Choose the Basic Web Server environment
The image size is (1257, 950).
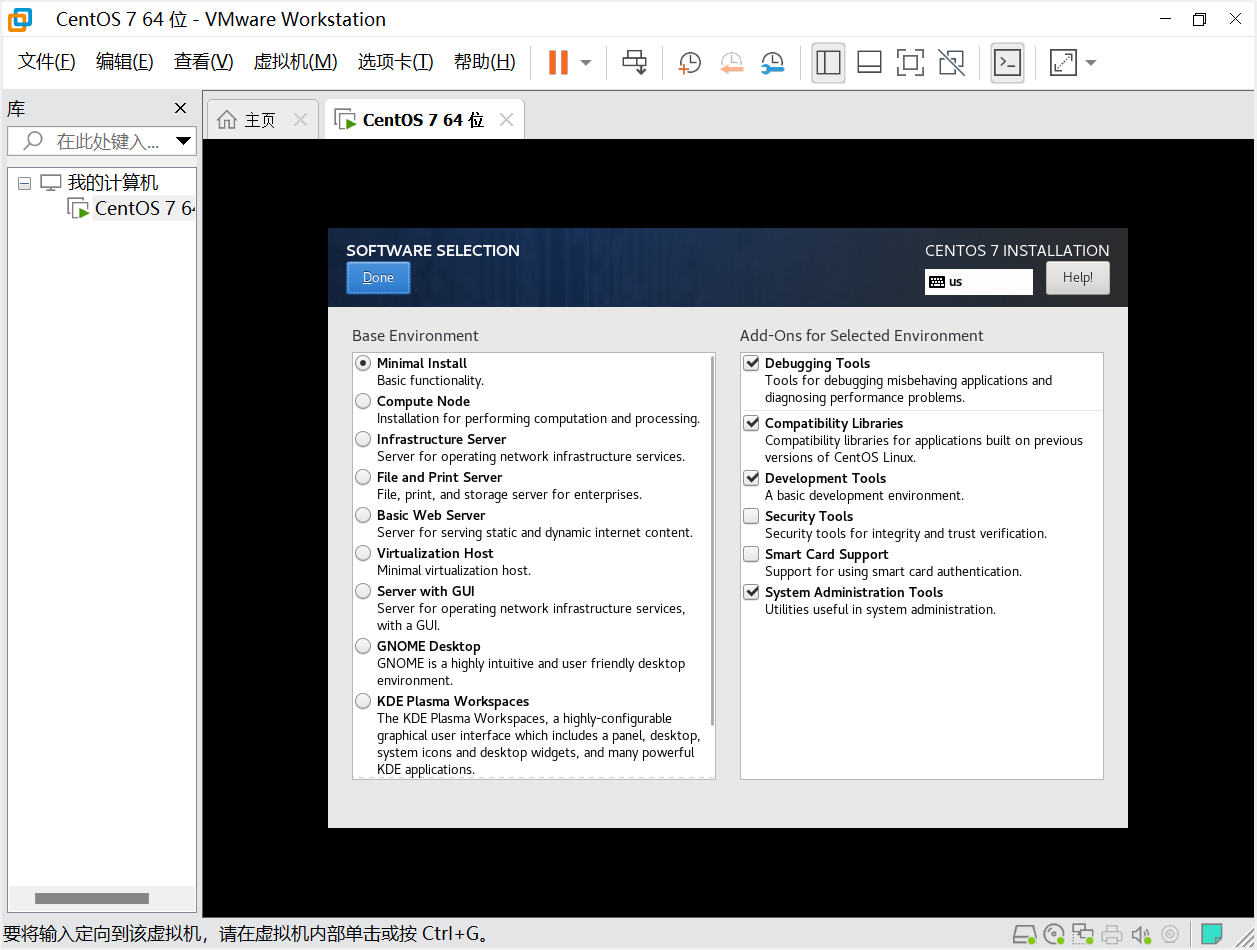(x=363, y=515)
